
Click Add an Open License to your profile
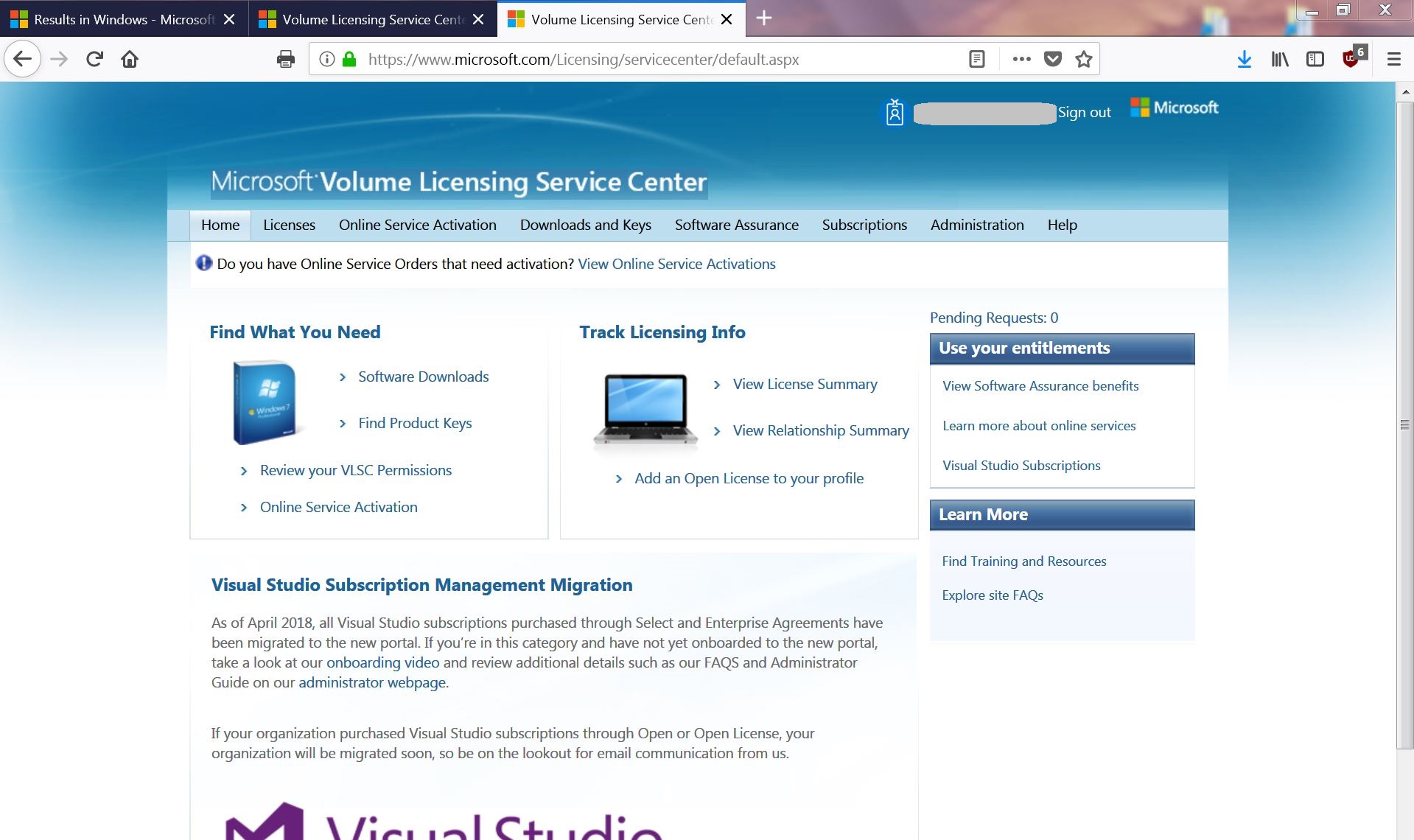749,478
